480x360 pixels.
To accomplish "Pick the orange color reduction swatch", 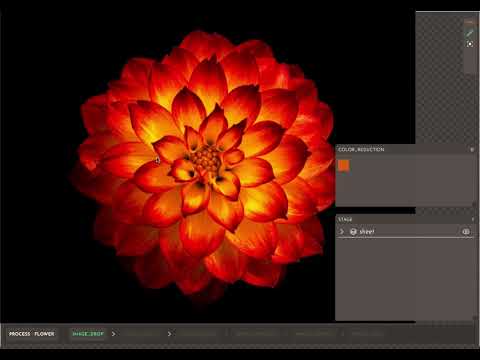I will click(x=344, y=166).
